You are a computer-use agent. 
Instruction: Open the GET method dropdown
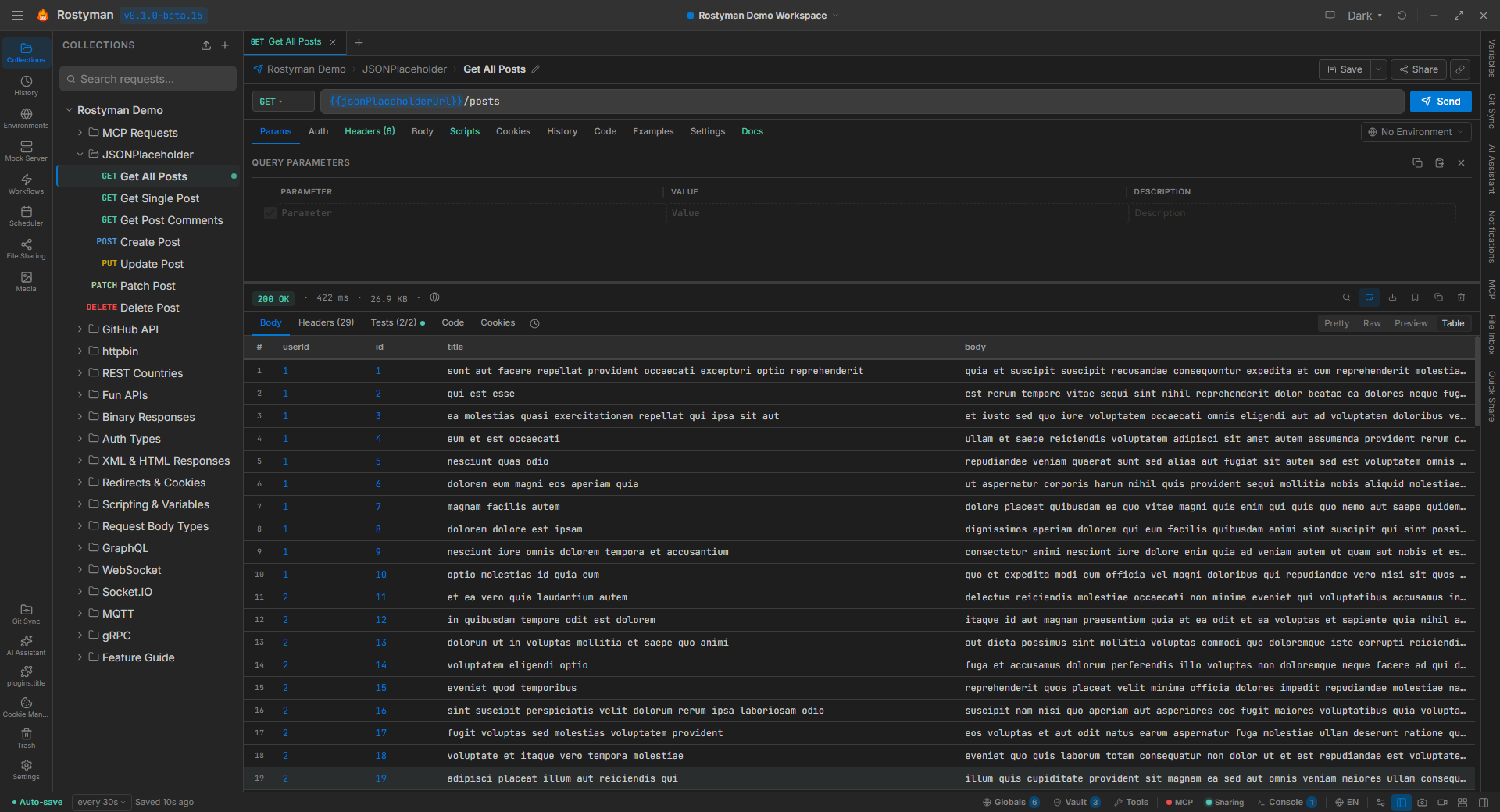[283, 101]
